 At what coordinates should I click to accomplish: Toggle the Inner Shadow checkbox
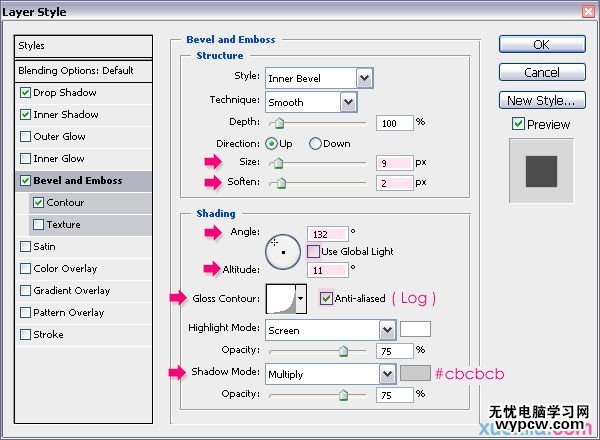click(x=25, y=114)
